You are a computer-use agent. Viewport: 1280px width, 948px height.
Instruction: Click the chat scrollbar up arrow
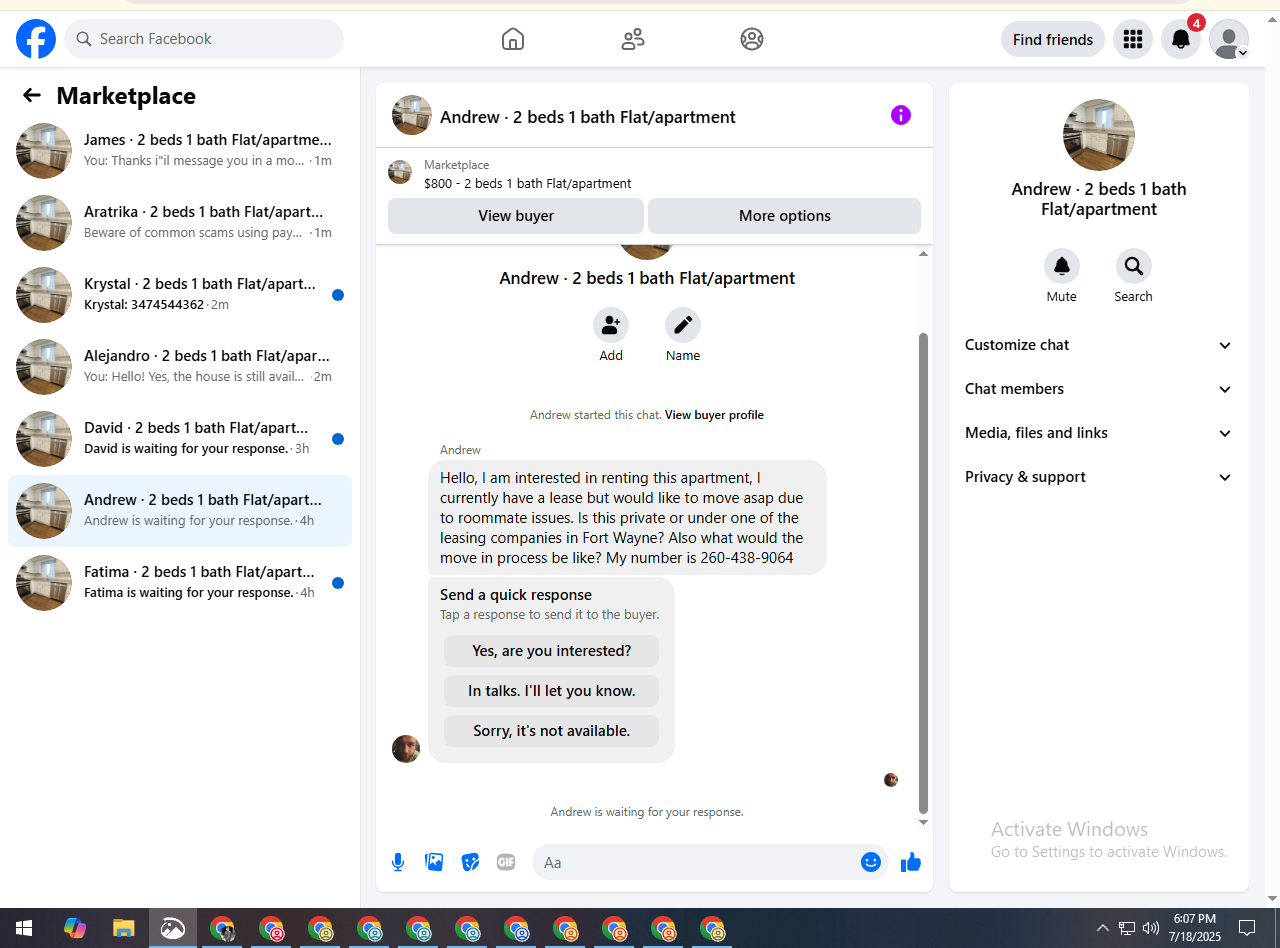point(923,255)
